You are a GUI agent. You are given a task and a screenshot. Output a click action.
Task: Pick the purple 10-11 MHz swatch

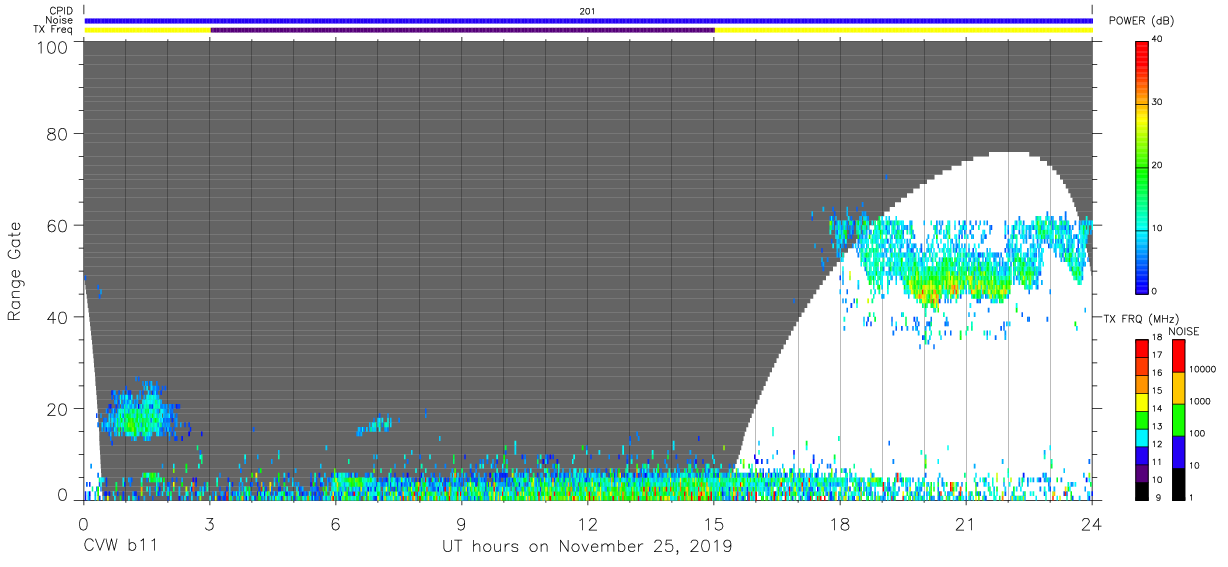pos(1141,471)
